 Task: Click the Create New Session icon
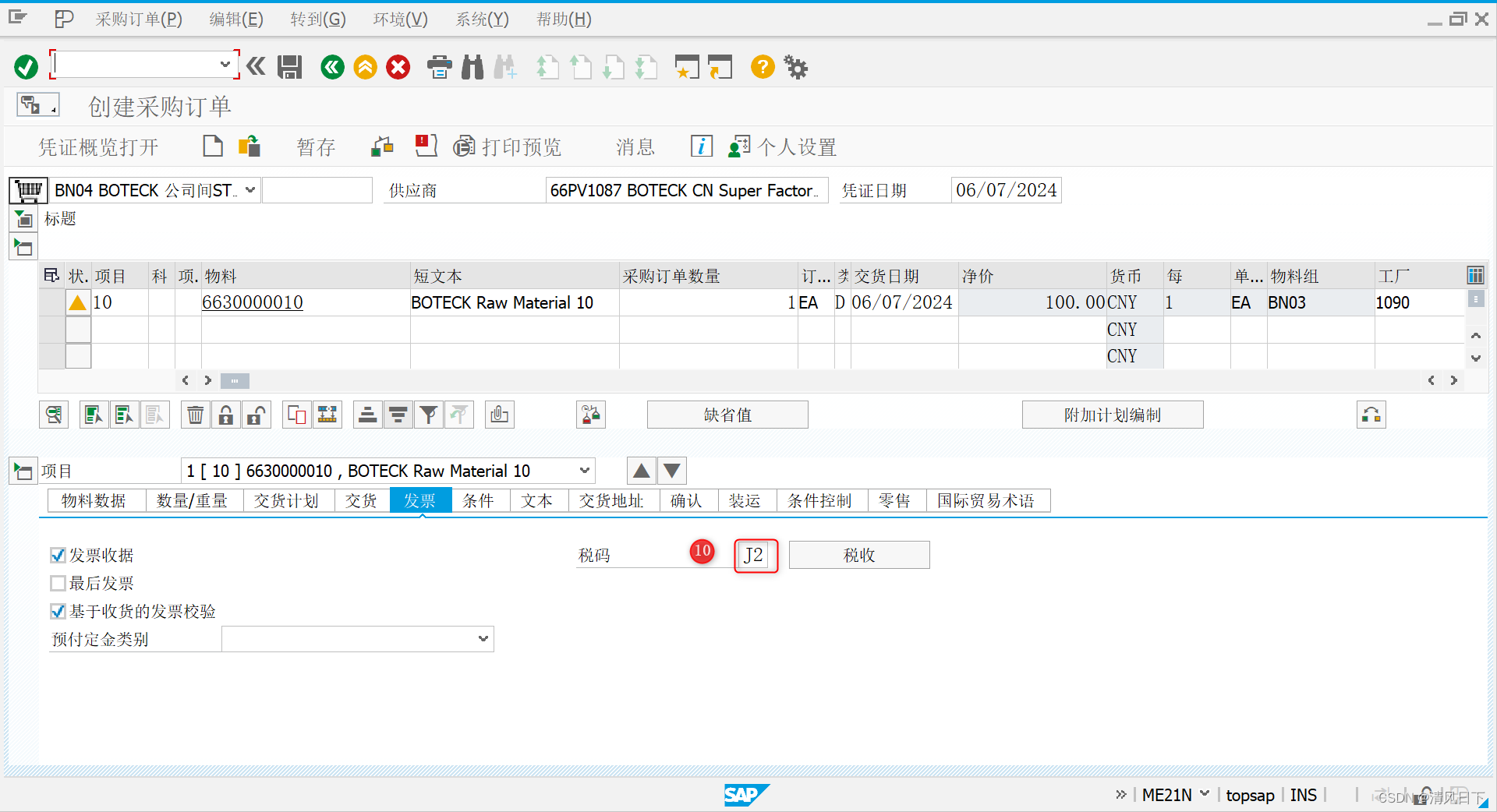687,67
